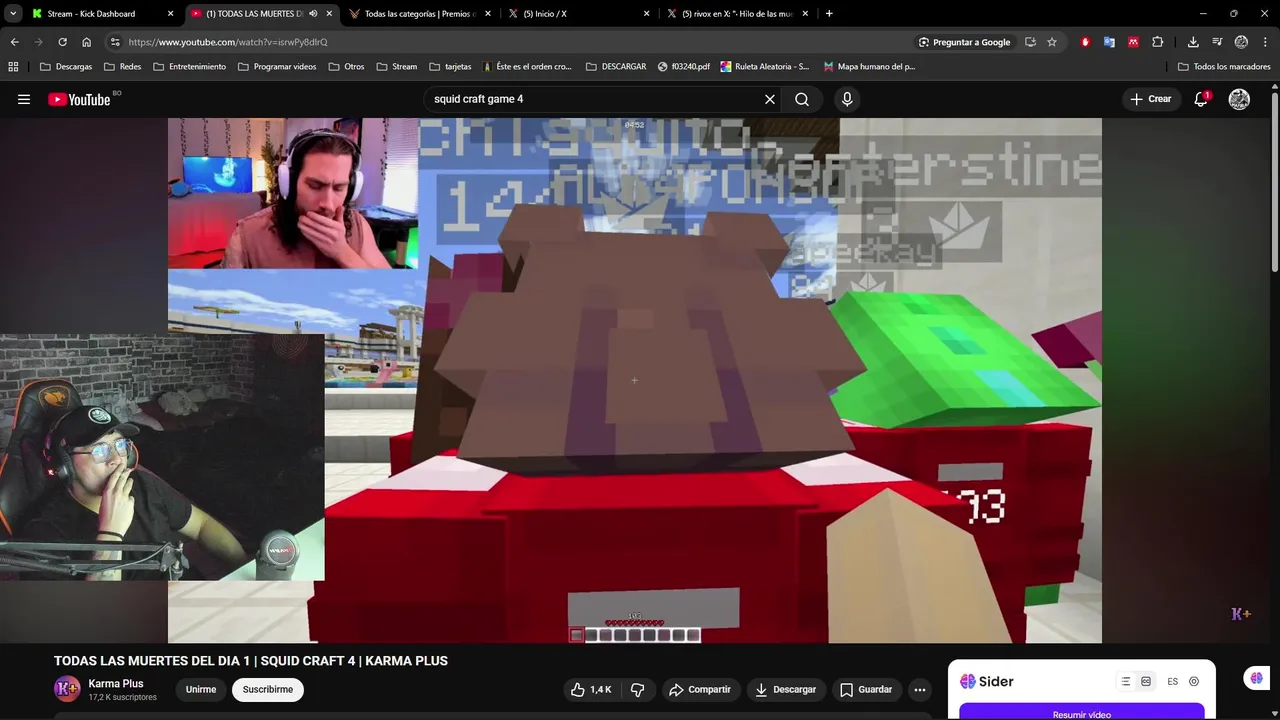
Task: Open DESCARGAR bookmark folder
Action: tap(616, 67)
